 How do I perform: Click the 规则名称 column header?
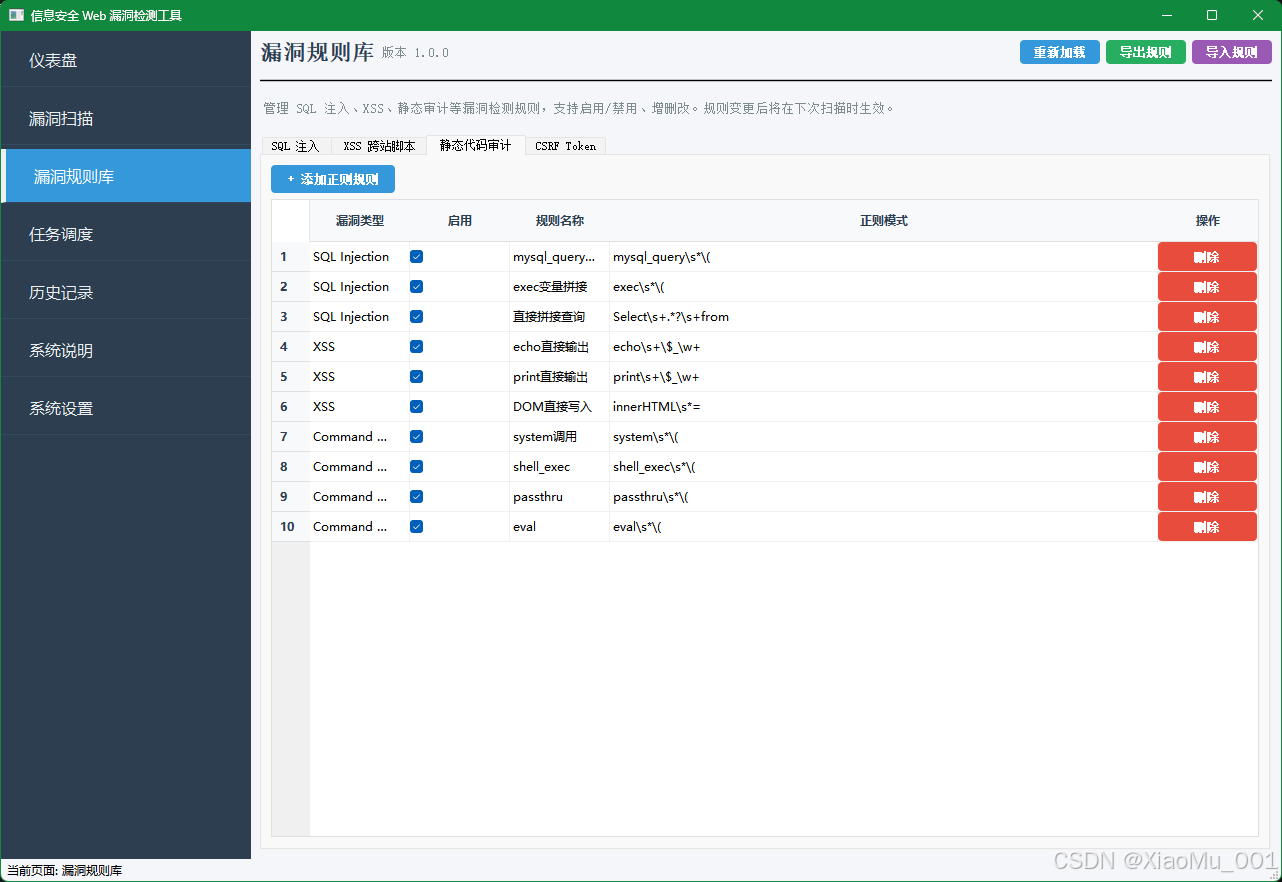coord(560,221)
